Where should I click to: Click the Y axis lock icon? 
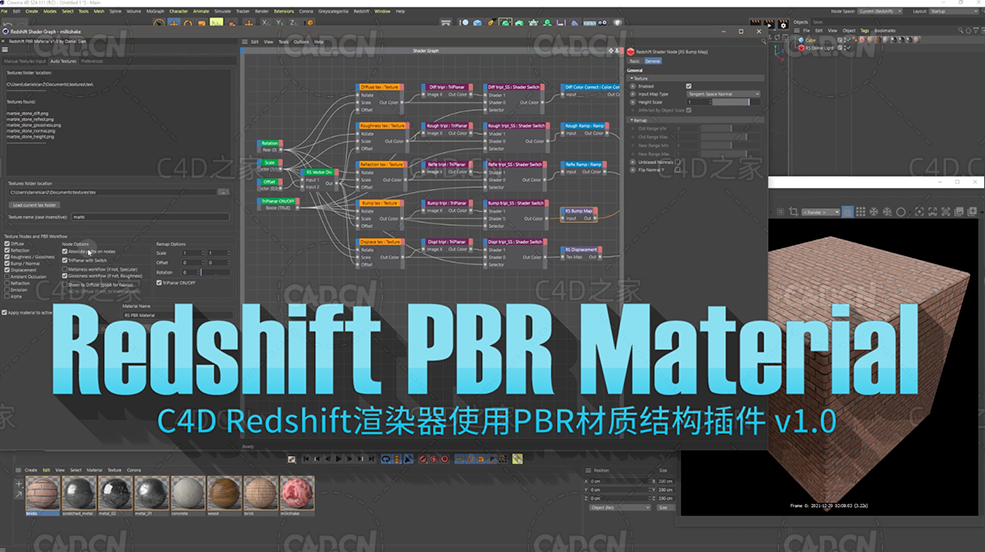[x=280, y=23]
